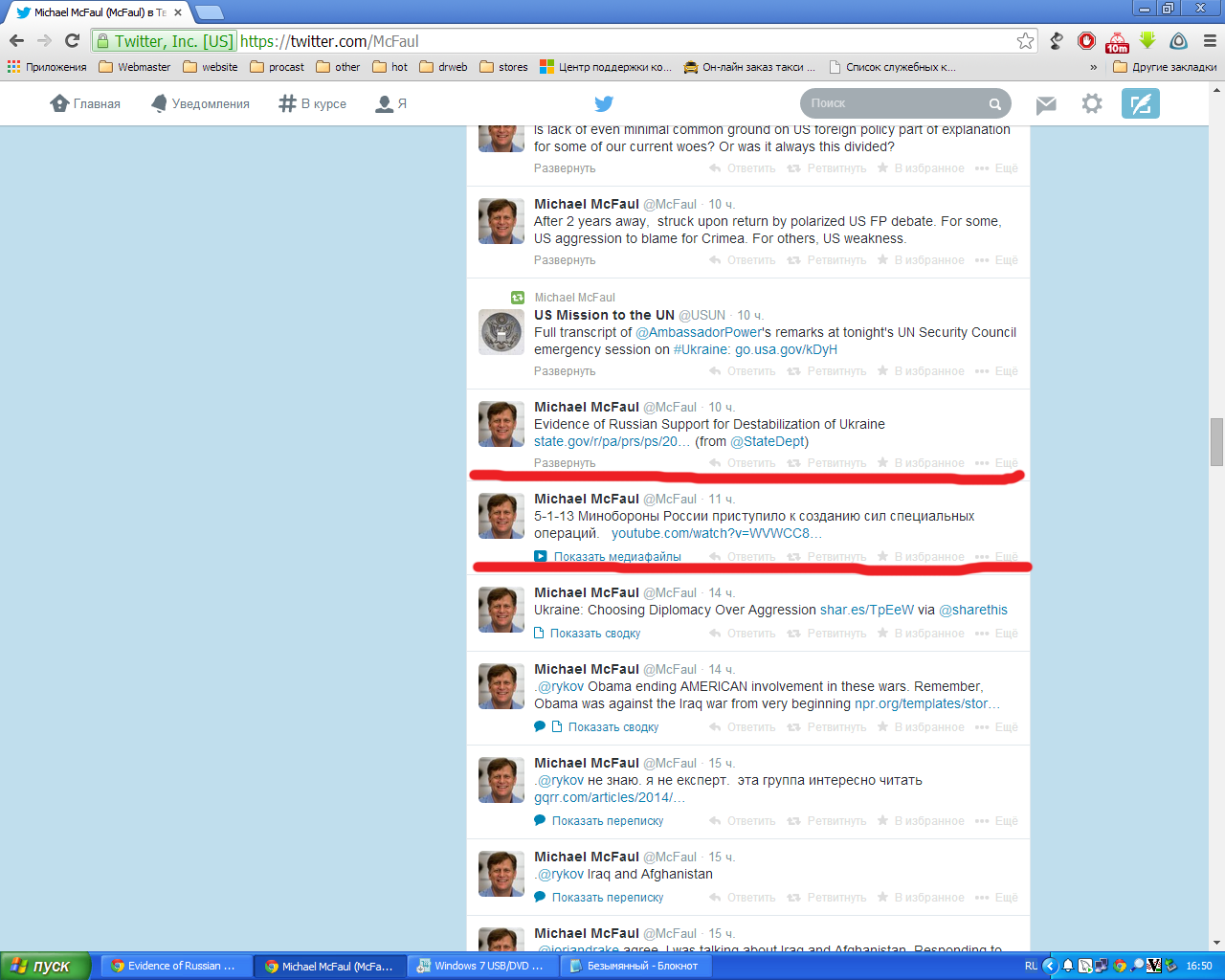The image size is (1225, 980).
Task: Open the stores bookmark folder
Action: pos(504,67)
